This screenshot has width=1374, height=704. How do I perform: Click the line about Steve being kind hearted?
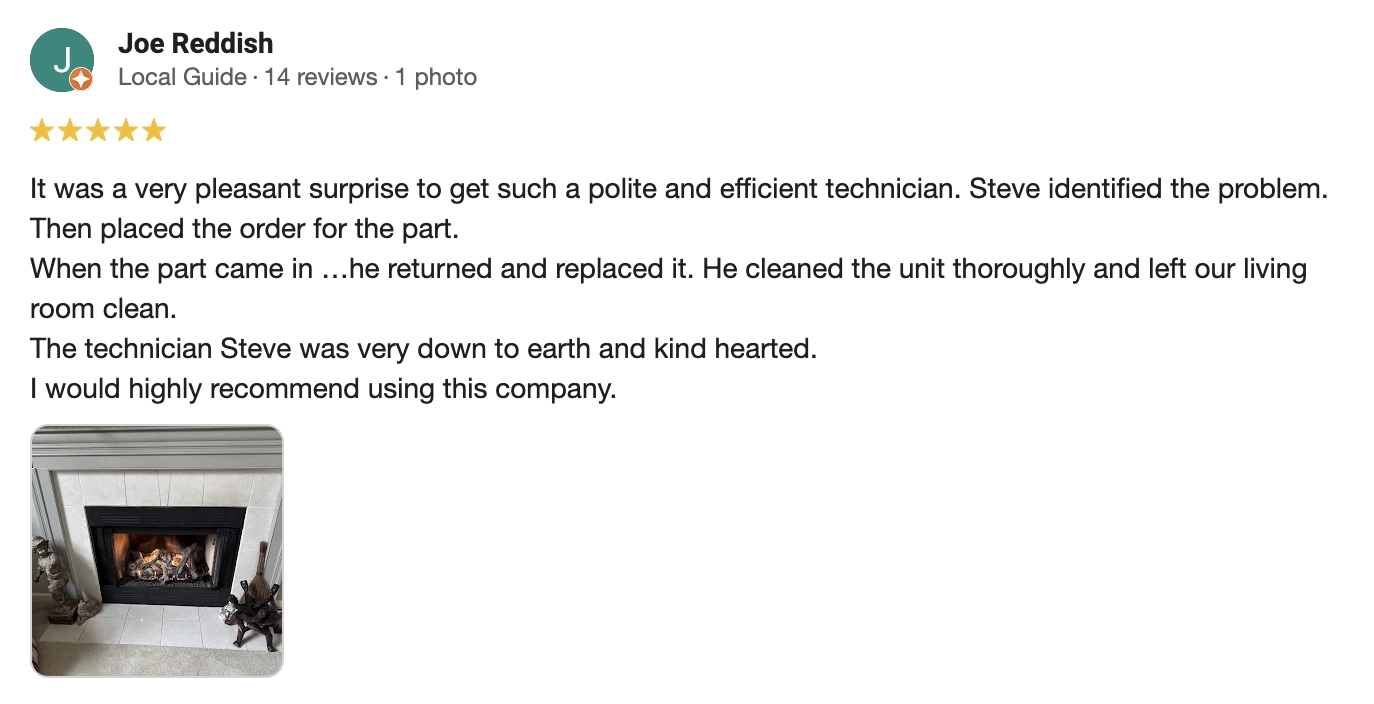click(x=424, y=349)
